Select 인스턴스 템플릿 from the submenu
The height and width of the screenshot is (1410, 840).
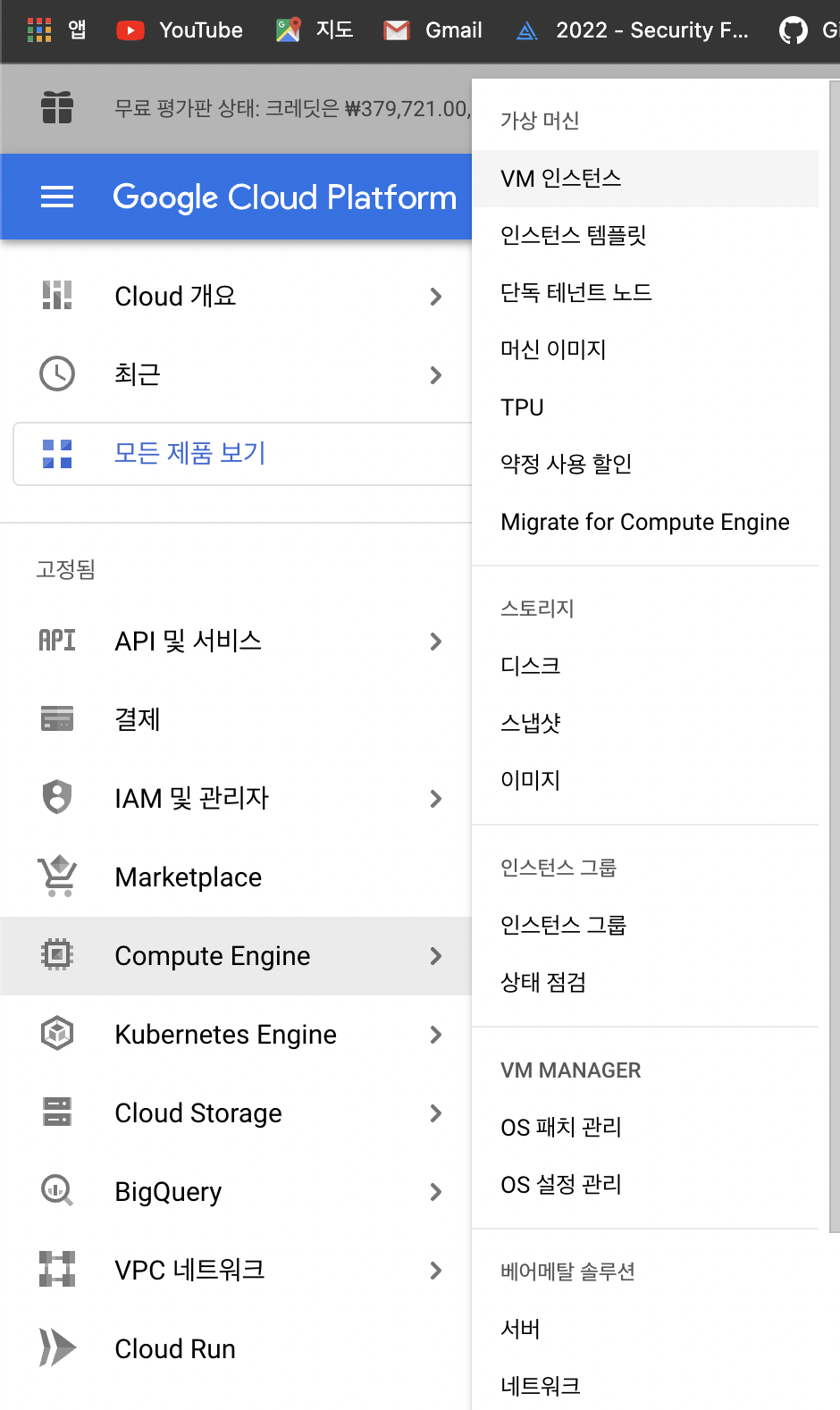pyautogui.click(x=645, y=236)
